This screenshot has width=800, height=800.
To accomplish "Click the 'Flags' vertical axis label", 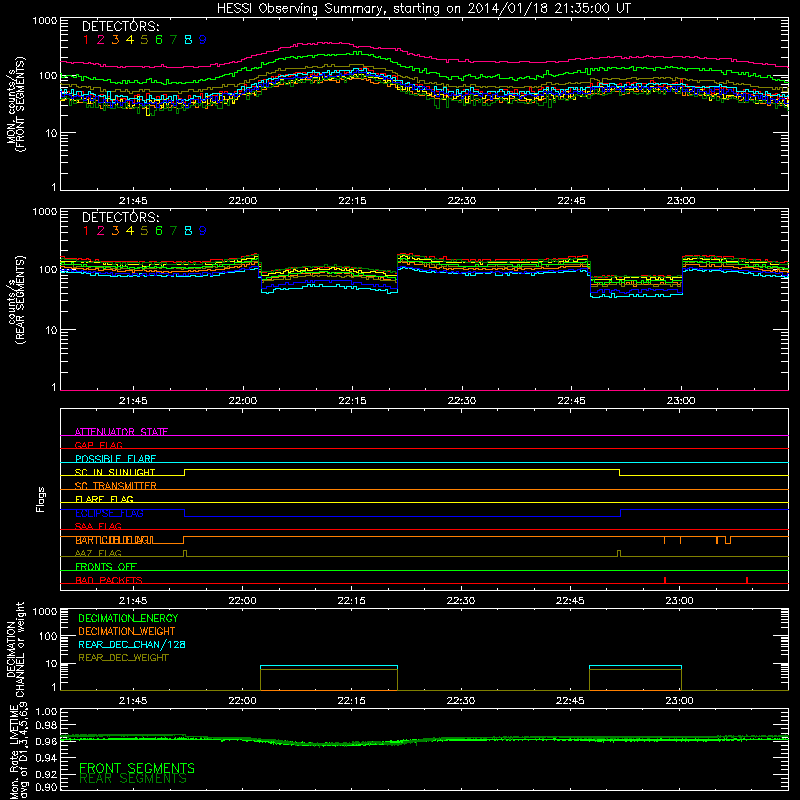I will click(41, 499).
